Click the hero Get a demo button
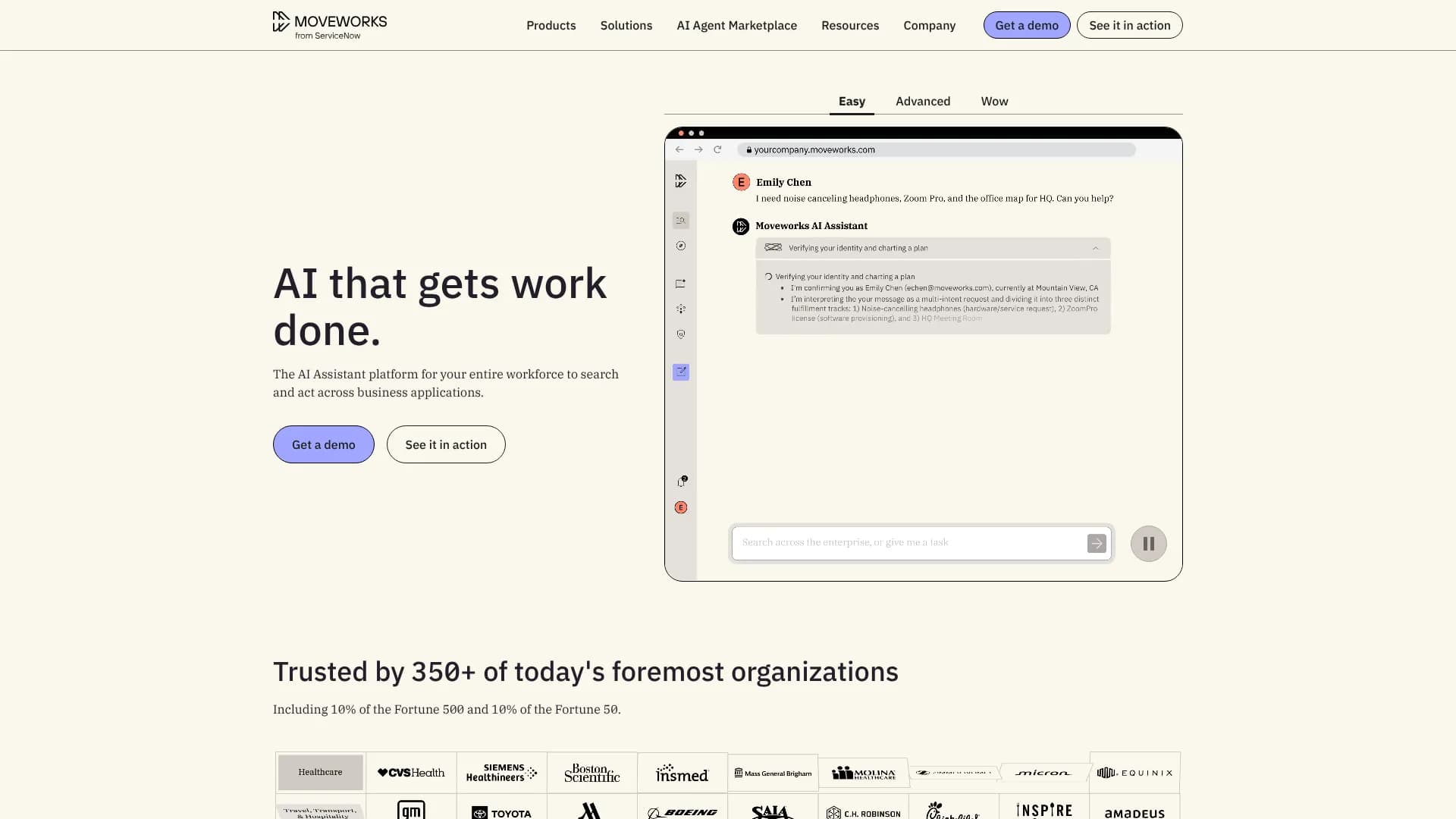This screenshot has width=1456, height=819. (324, 444)
